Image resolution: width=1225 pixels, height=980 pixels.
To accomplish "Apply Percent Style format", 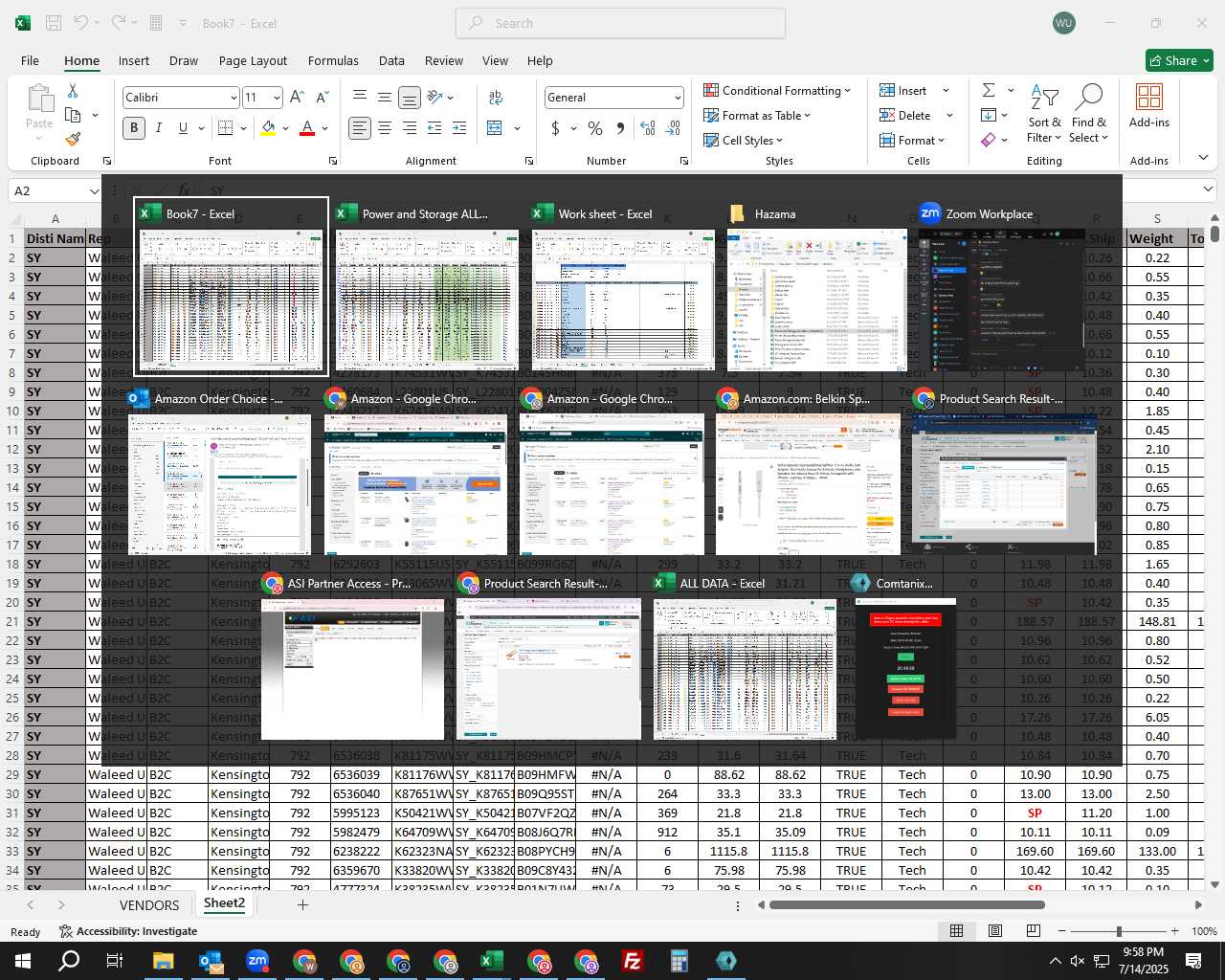I will click(595, 127).
